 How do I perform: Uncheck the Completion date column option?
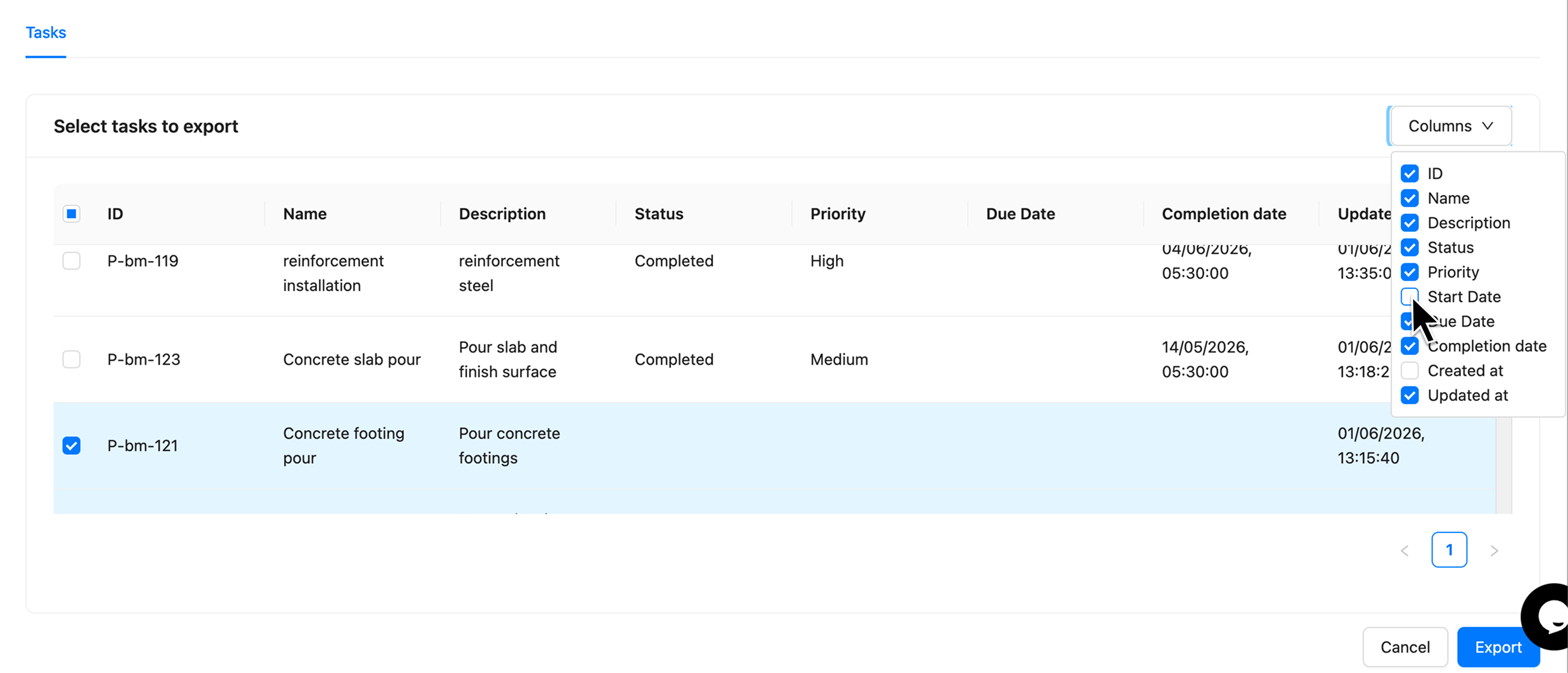1409,346
